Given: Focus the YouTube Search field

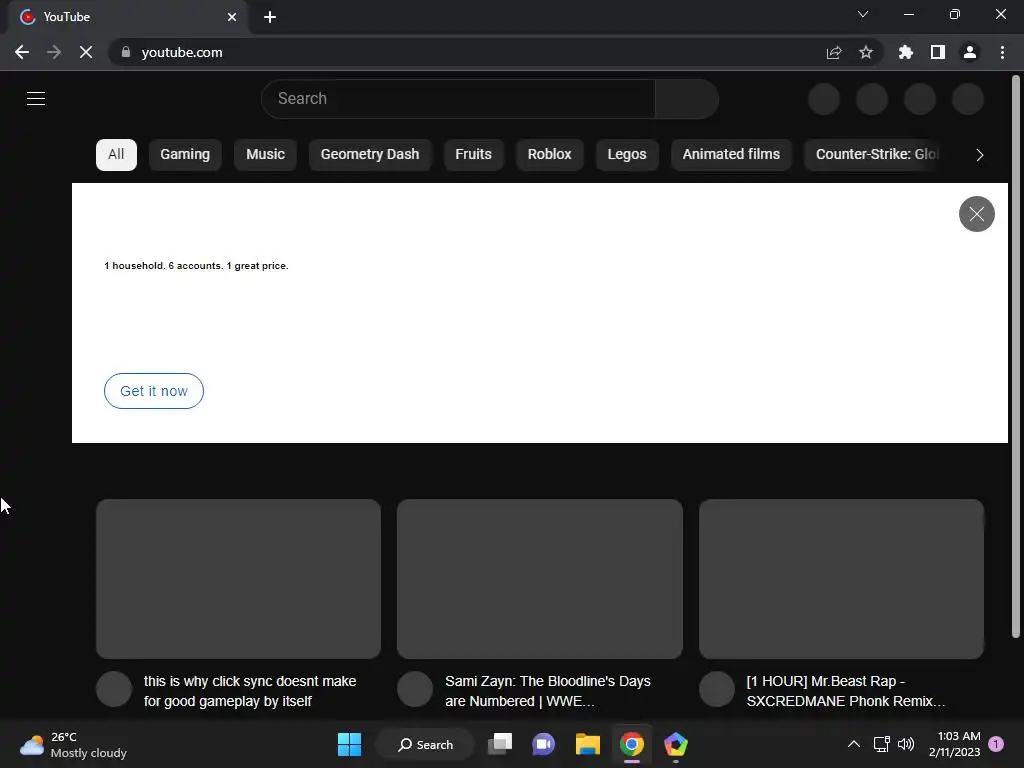Looking at the screenshot, I should [458, 99].
